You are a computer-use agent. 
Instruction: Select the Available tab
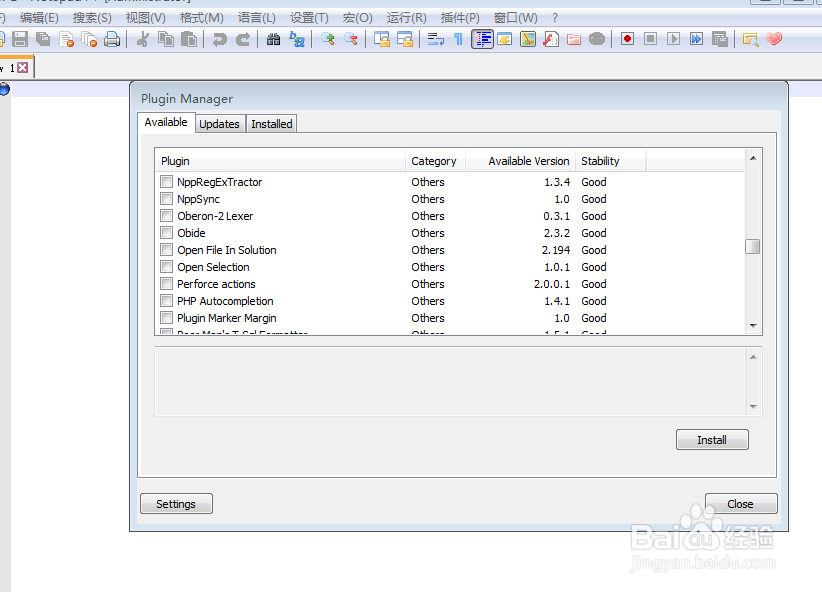point(166,122)
